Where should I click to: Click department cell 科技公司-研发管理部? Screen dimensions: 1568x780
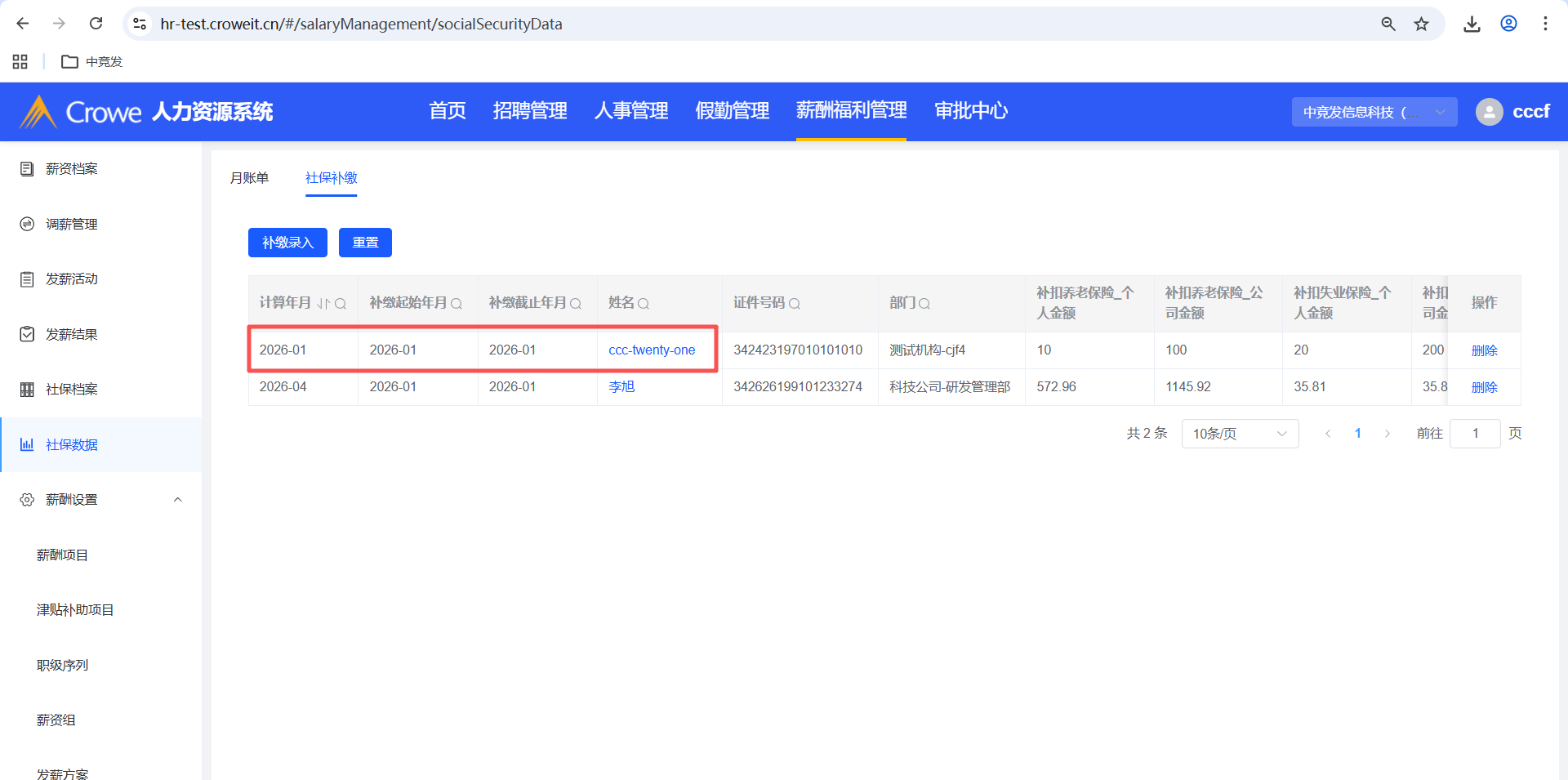click(950, 387)
